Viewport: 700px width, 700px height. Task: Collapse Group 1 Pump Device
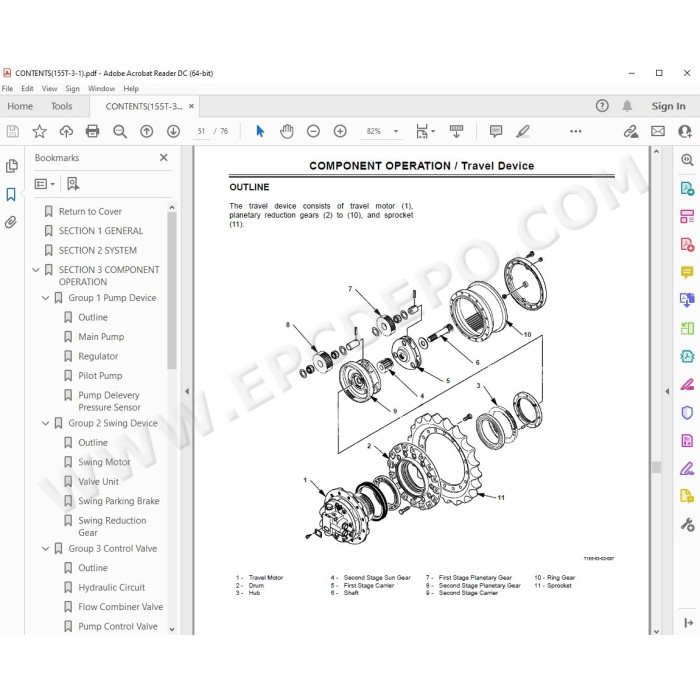(x=46, y=298)
